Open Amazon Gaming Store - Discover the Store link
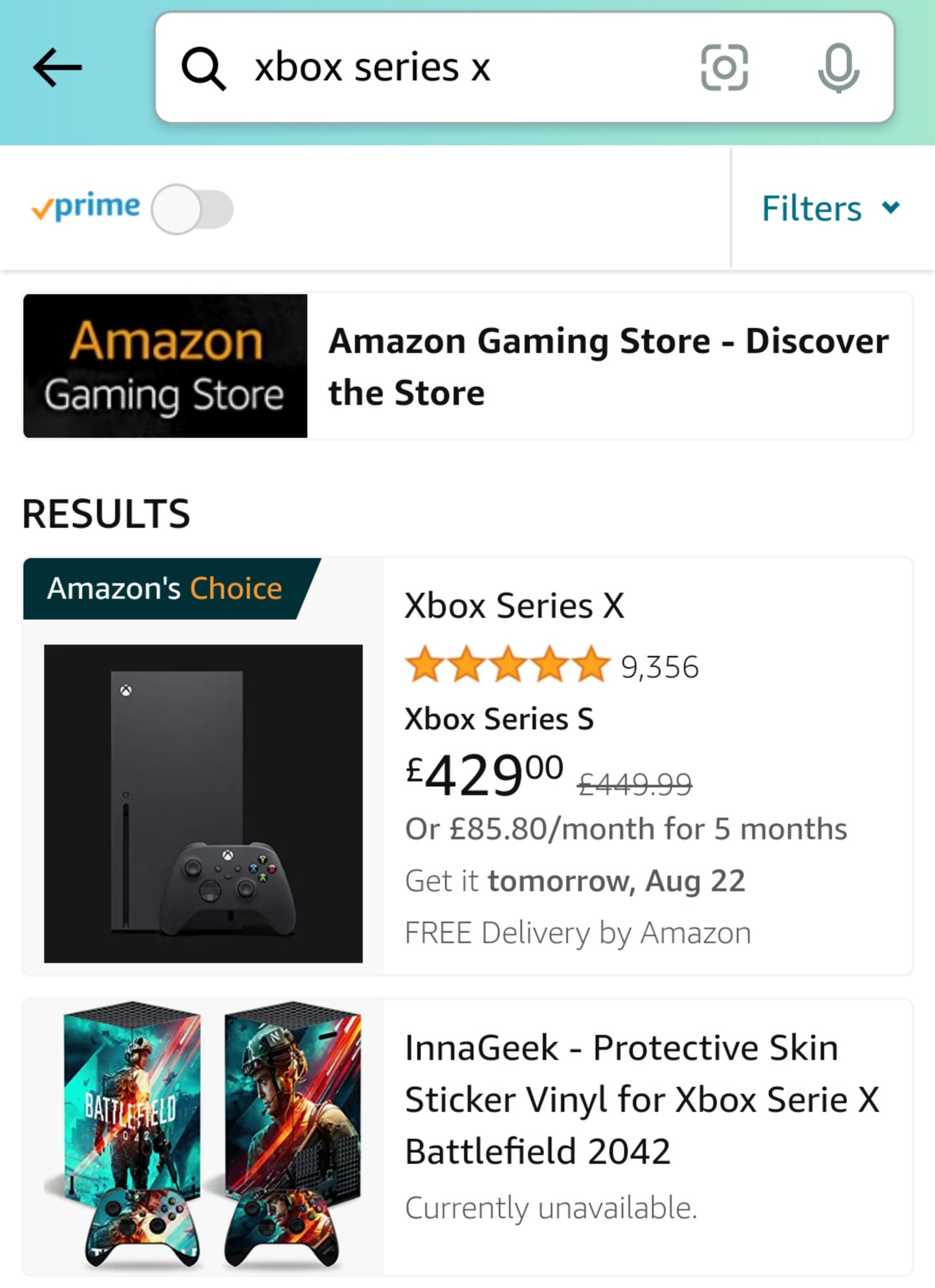The height and width of the screenshot is (1288, 935). click(x=608, y=366)
